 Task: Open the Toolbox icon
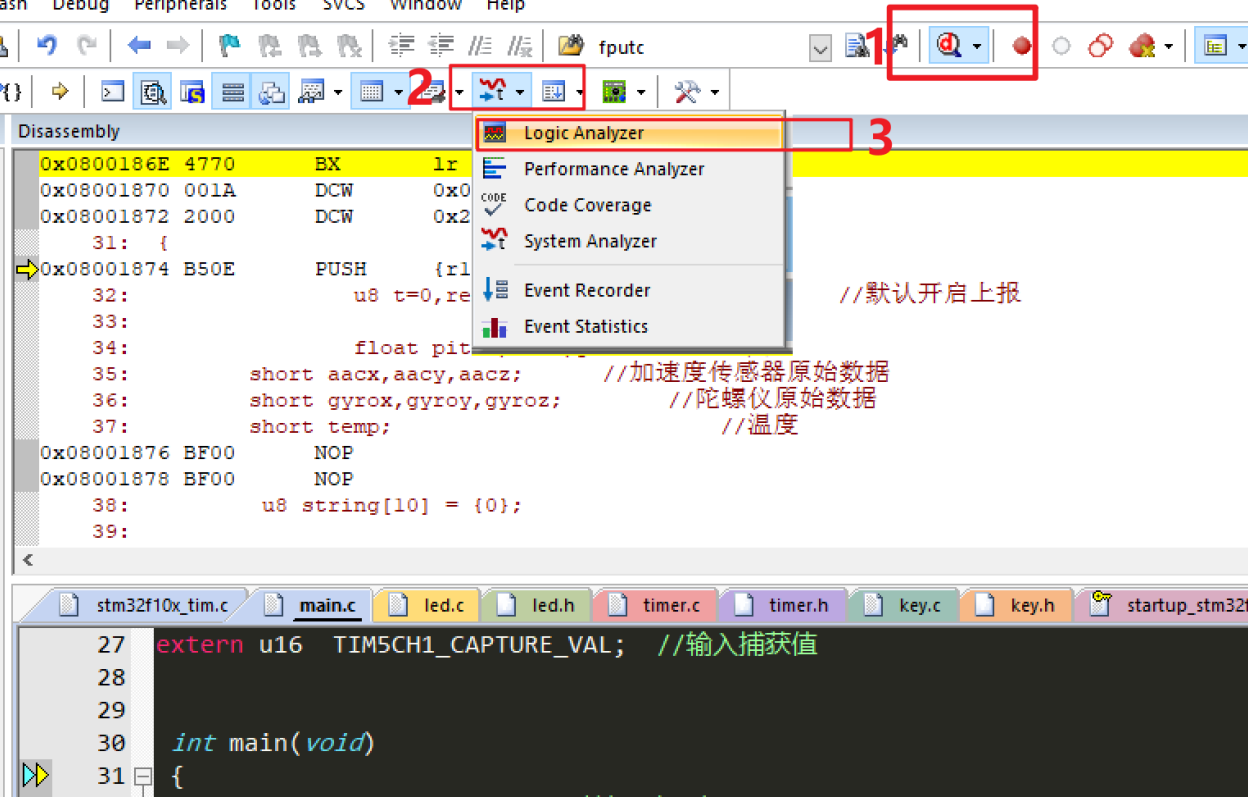687,92
